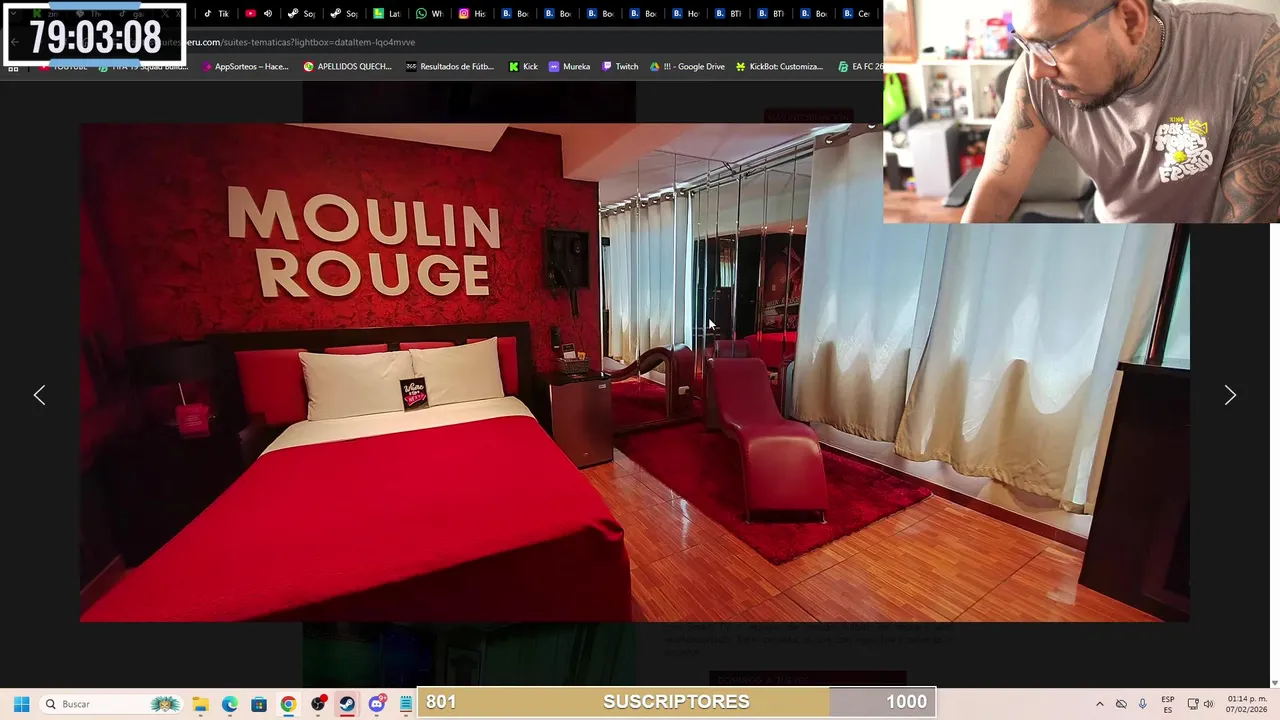Open the Mureka bookmark
Image resolution: width=1280 pixels, height=720 pixels.
569,67
